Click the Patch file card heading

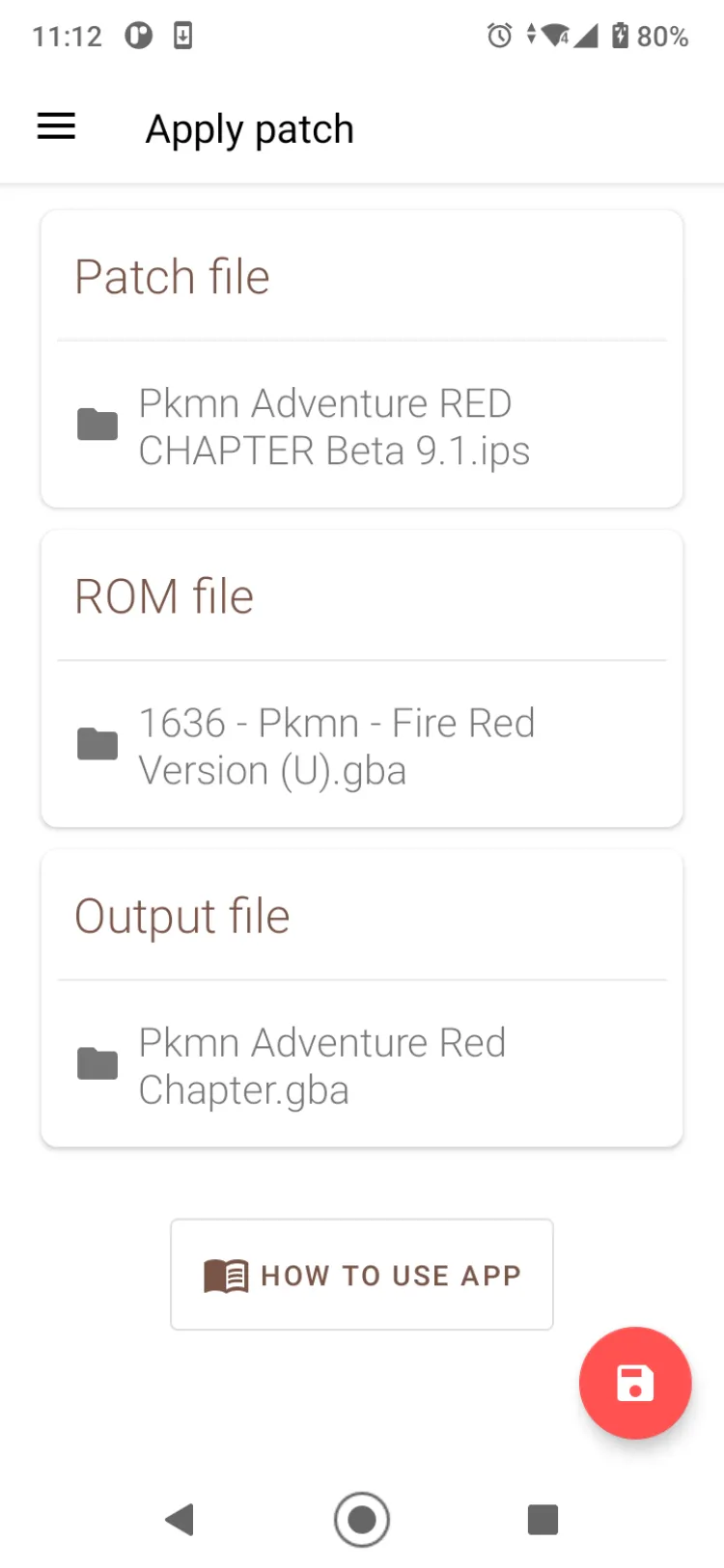(172, 277)
